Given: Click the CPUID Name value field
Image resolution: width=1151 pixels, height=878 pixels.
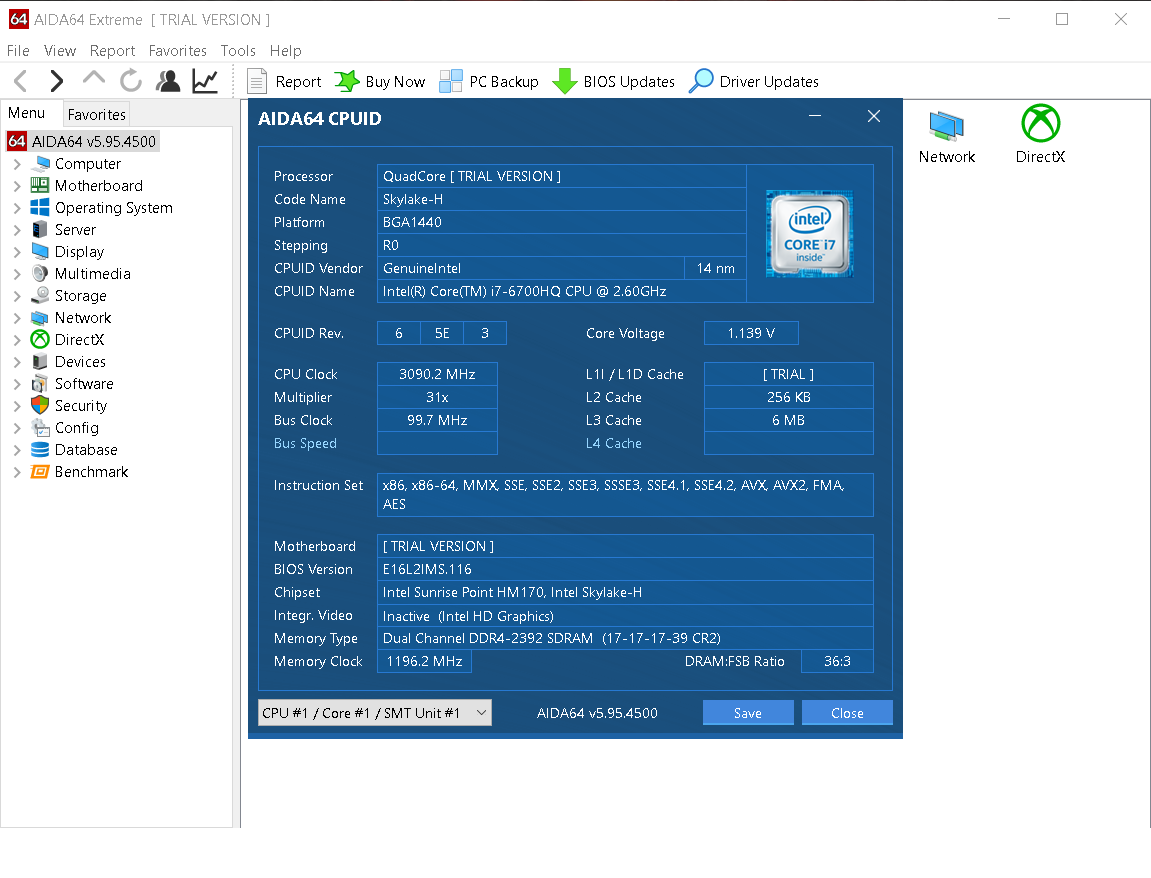Looking at the screenshot, I should point(562,291).
